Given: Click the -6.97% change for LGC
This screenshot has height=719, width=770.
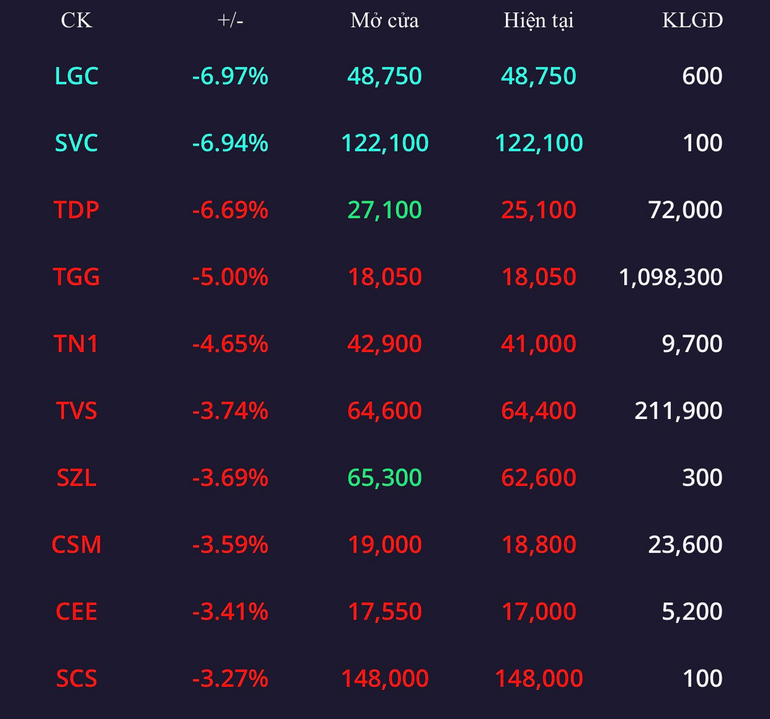Looking at the screenshot, I should click(230, 76).
